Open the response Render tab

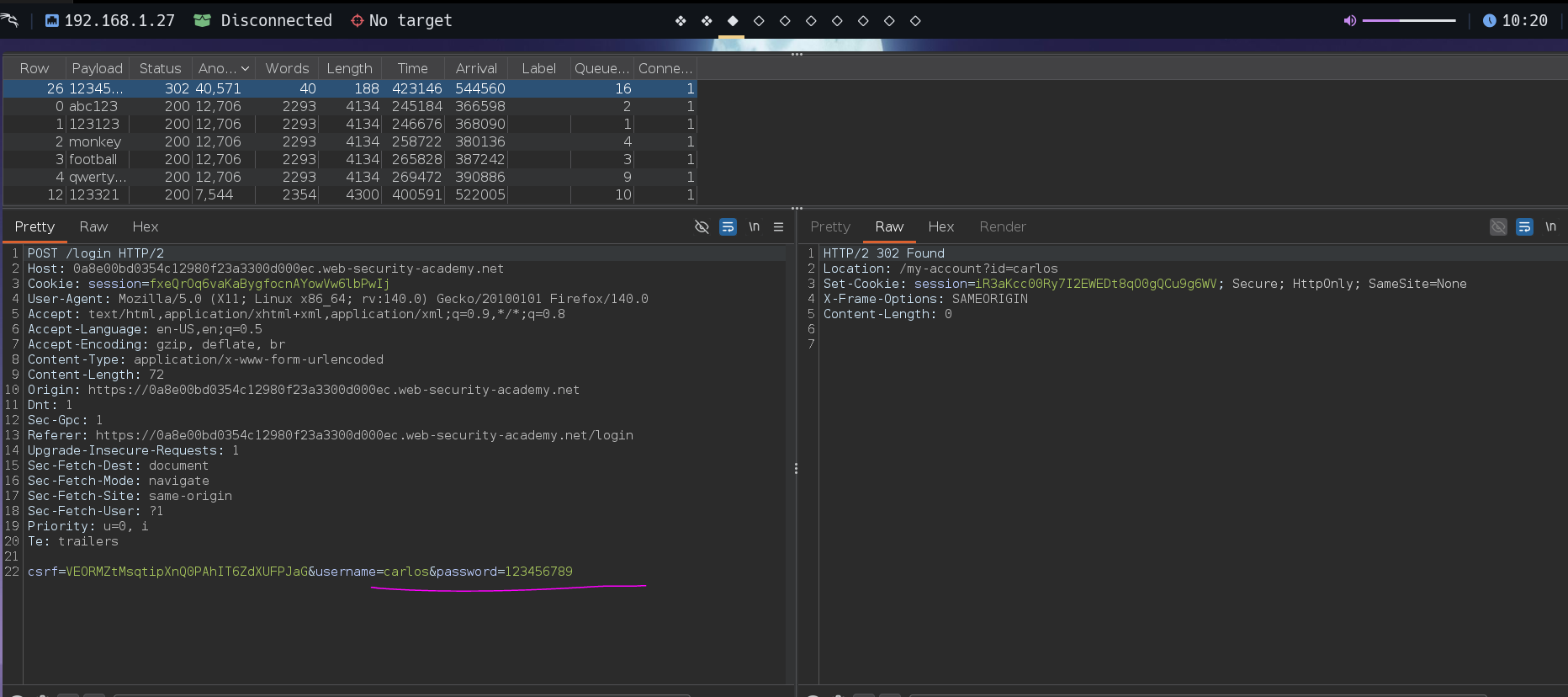coord(1003,226)
